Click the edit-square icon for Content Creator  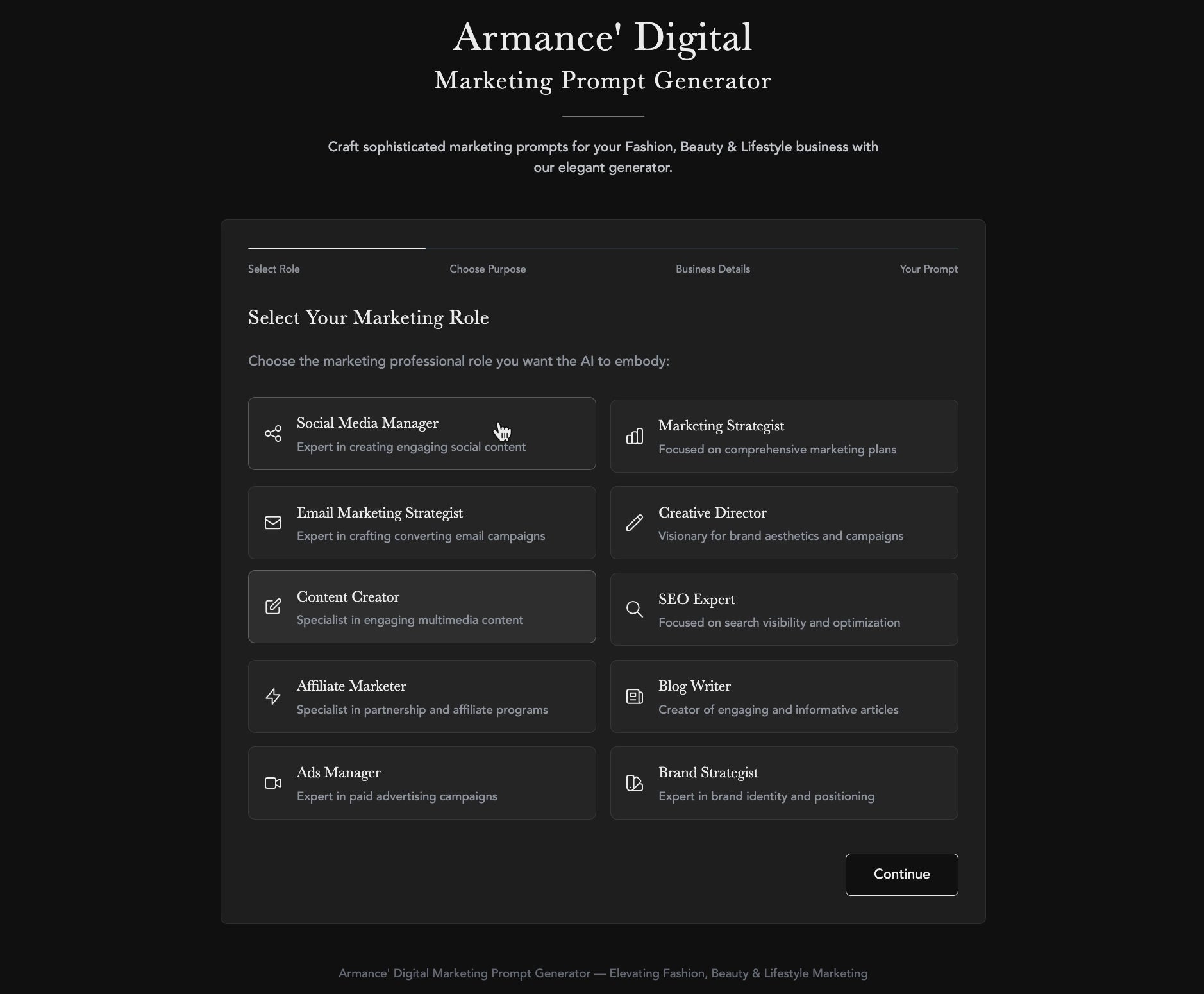tap(273, 607)
